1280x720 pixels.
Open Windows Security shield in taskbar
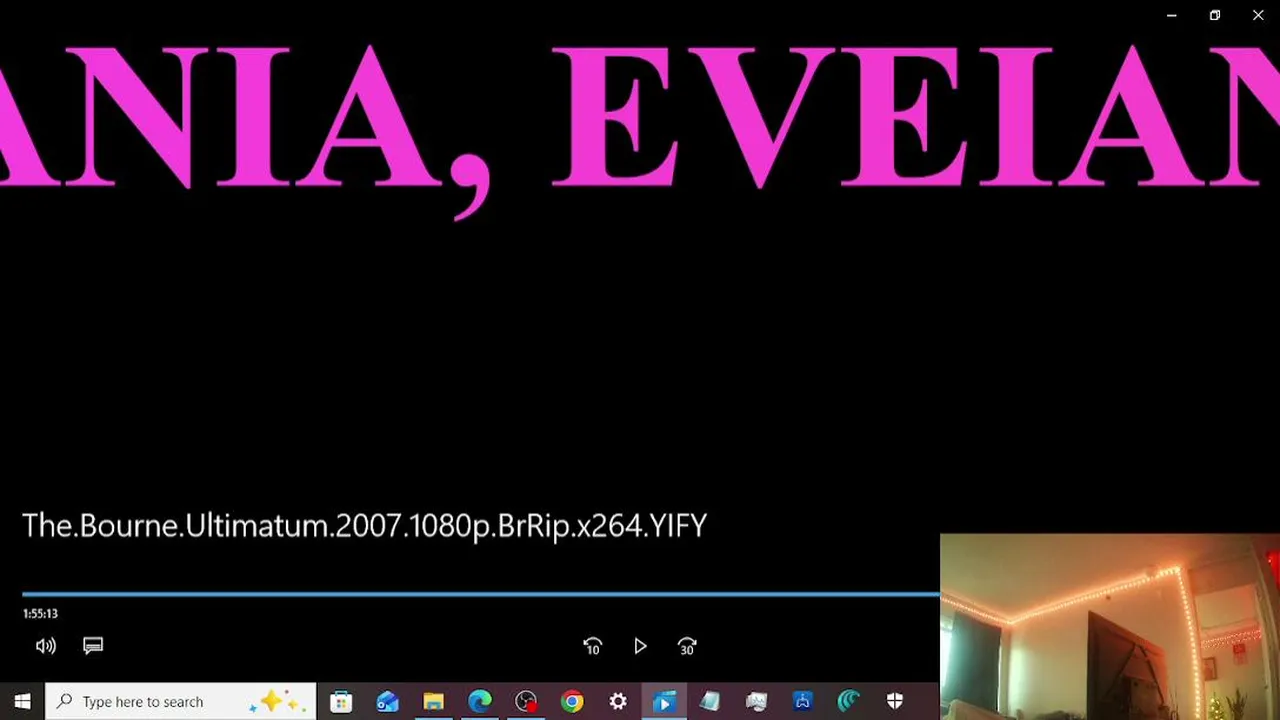895,702
